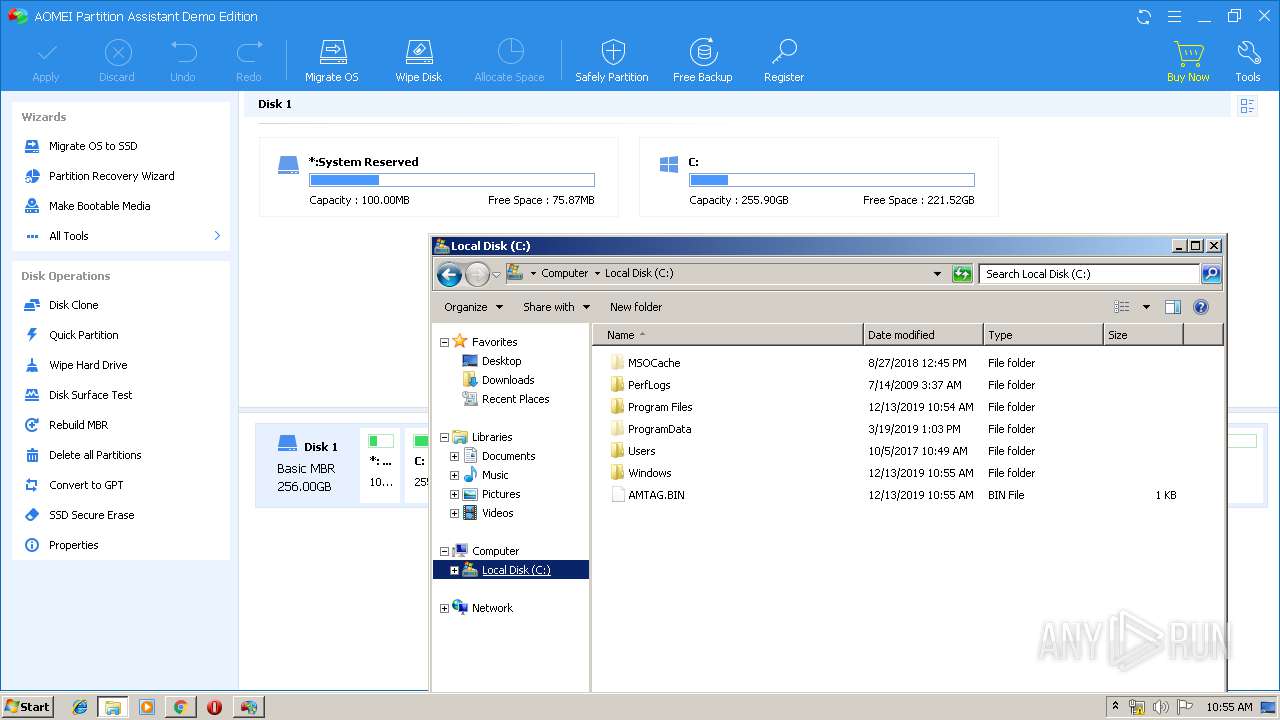Click Explorer back navigation button
Viewport: 1280px width, 720px height.
click(449, 274)
